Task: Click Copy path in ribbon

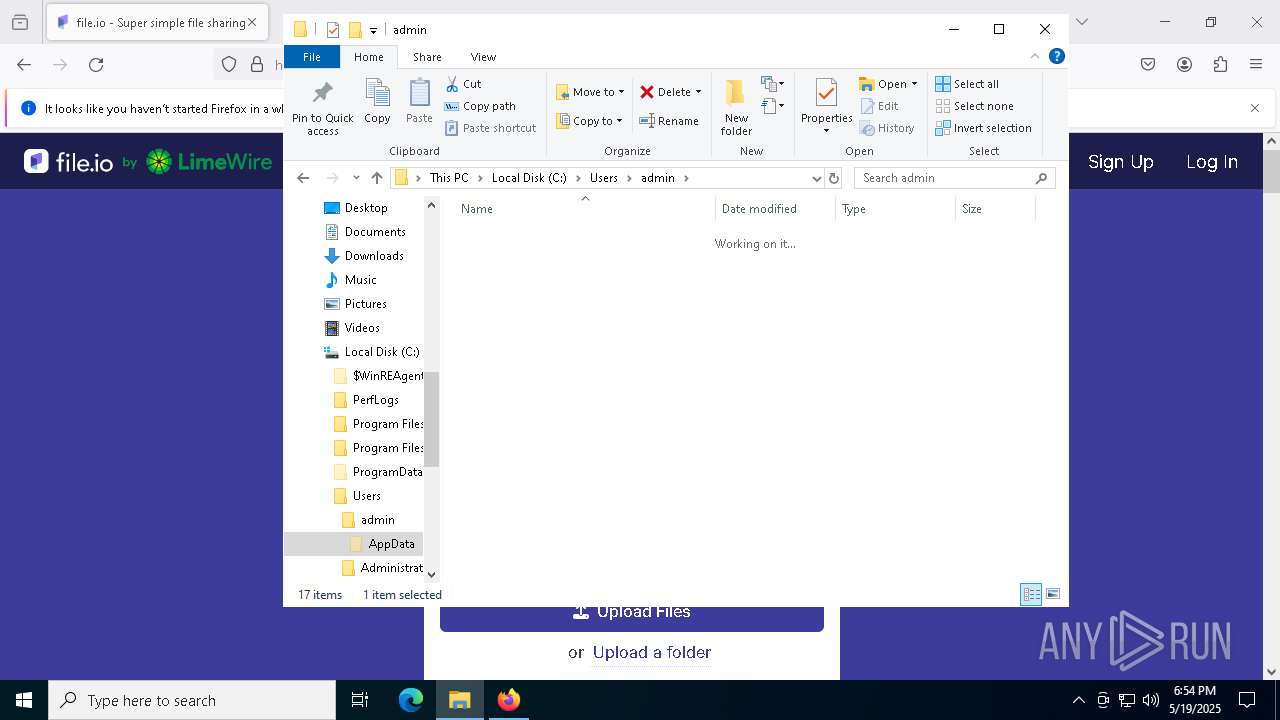Action: click(x=480, y=106)
